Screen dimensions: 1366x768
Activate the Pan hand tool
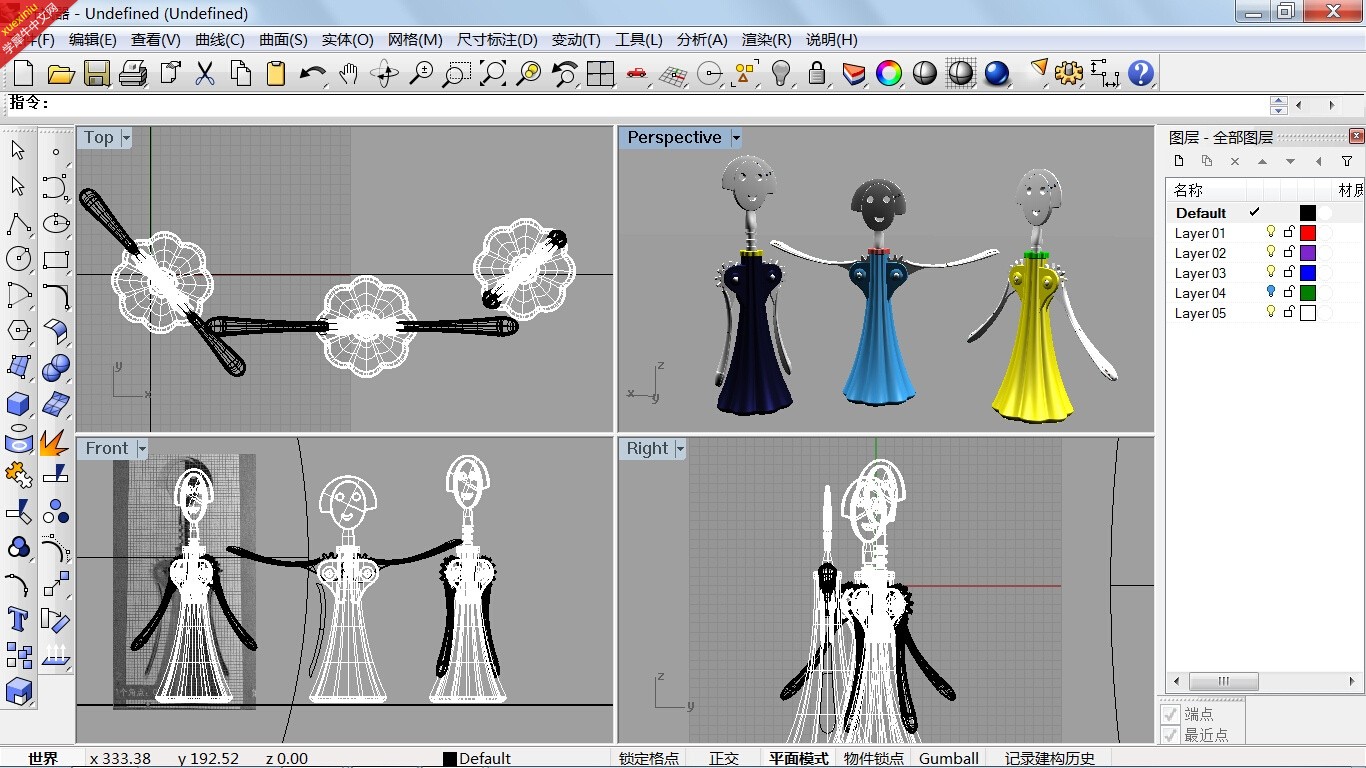(348, 73)
